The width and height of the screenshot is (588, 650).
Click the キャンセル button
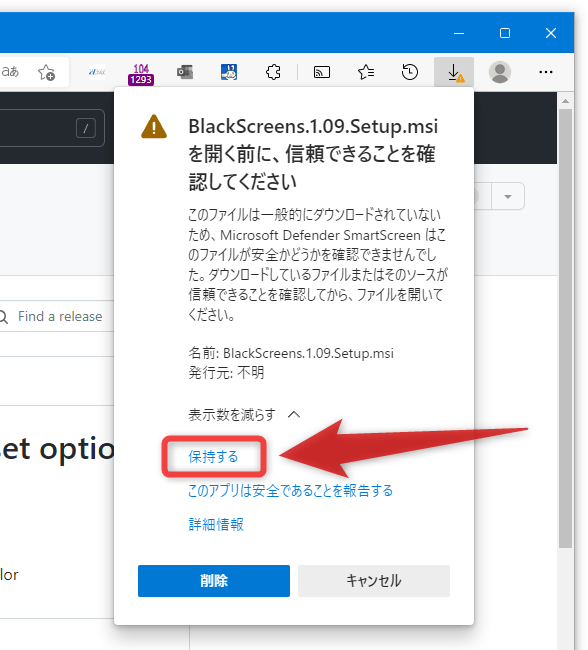click(x=374, y=581)
